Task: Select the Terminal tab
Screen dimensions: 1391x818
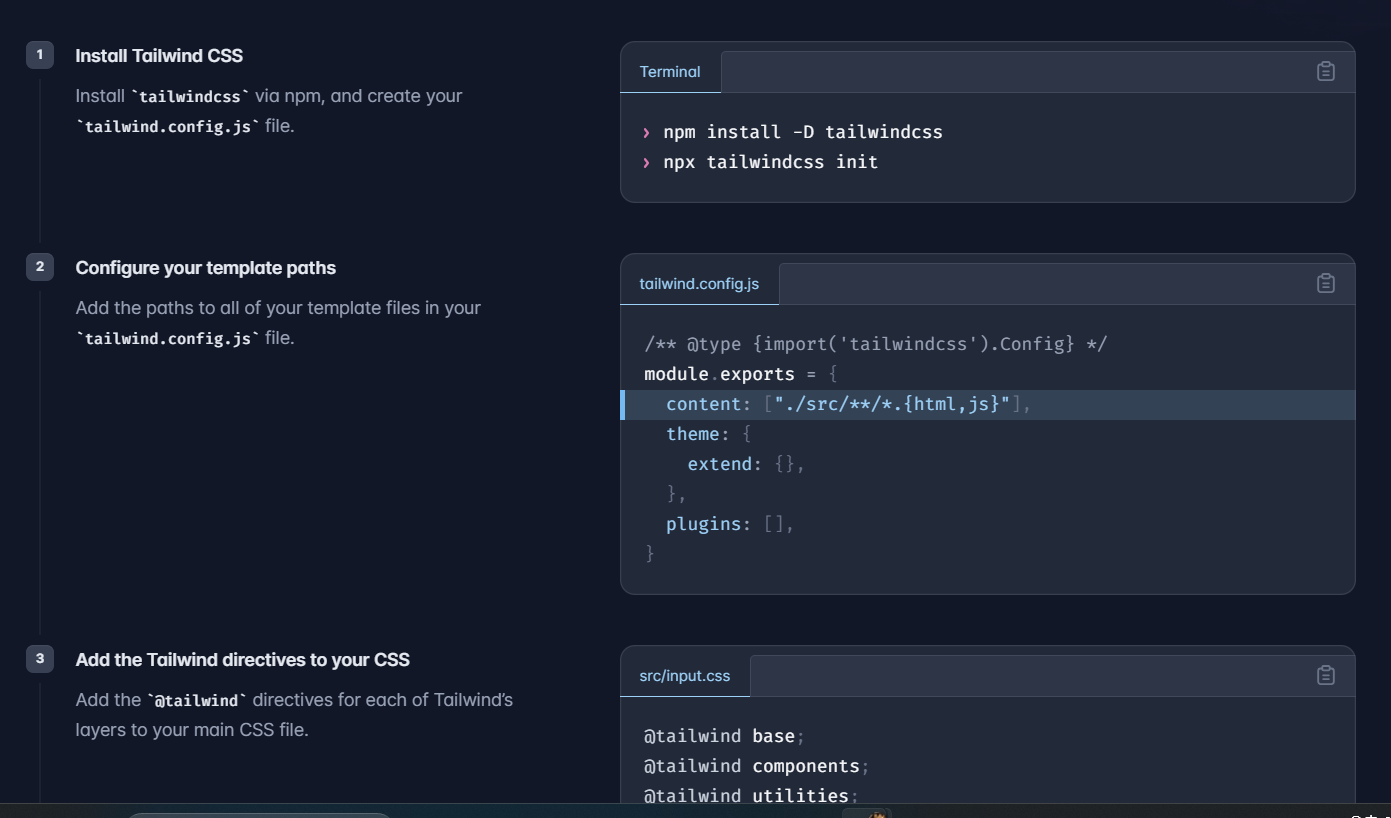Action: coord(670,72)
